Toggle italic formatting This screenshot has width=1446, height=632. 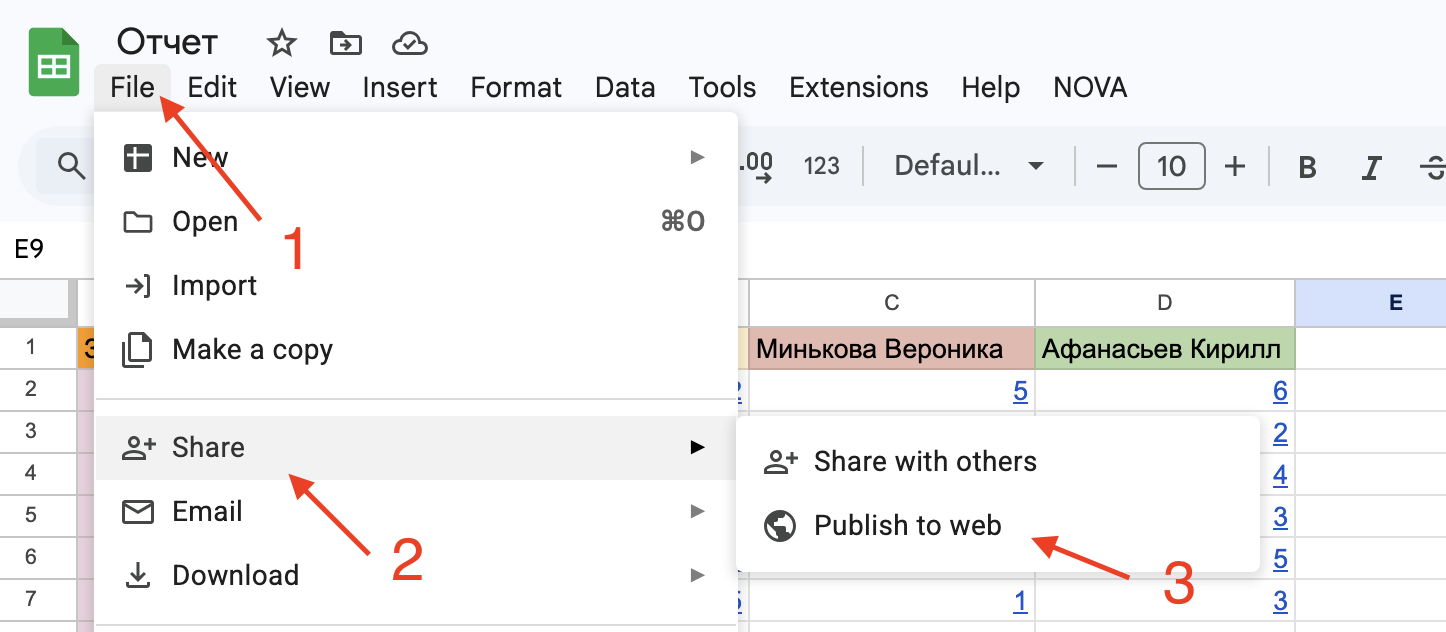click(1372, 166)
